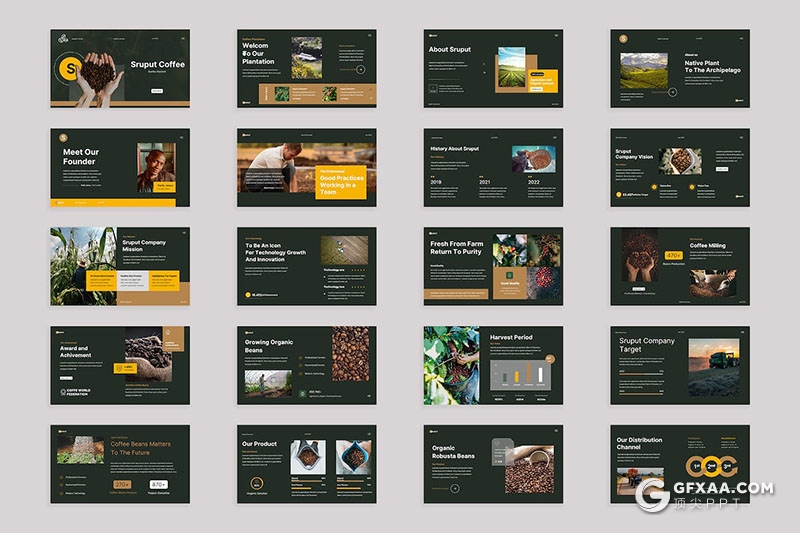Click the white button below Sruput Coffee title

click(157, 90)
